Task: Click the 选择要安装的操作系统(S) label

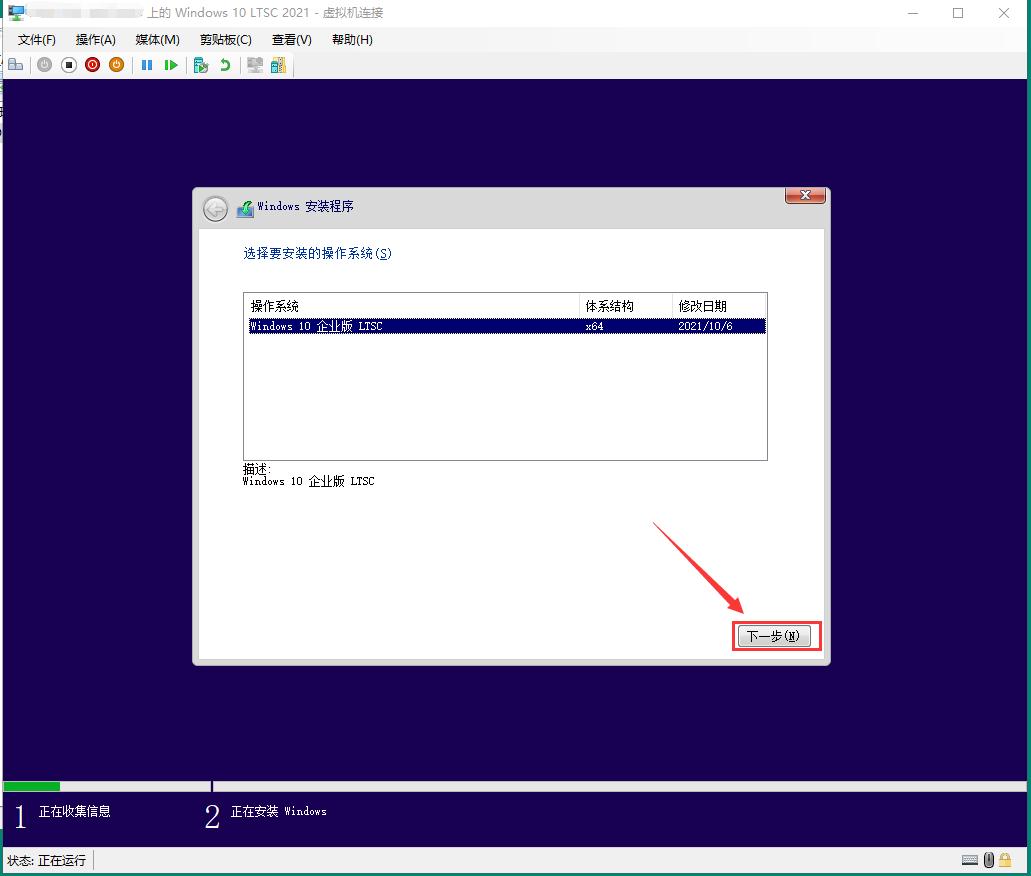Action: (x=318, y=253)
